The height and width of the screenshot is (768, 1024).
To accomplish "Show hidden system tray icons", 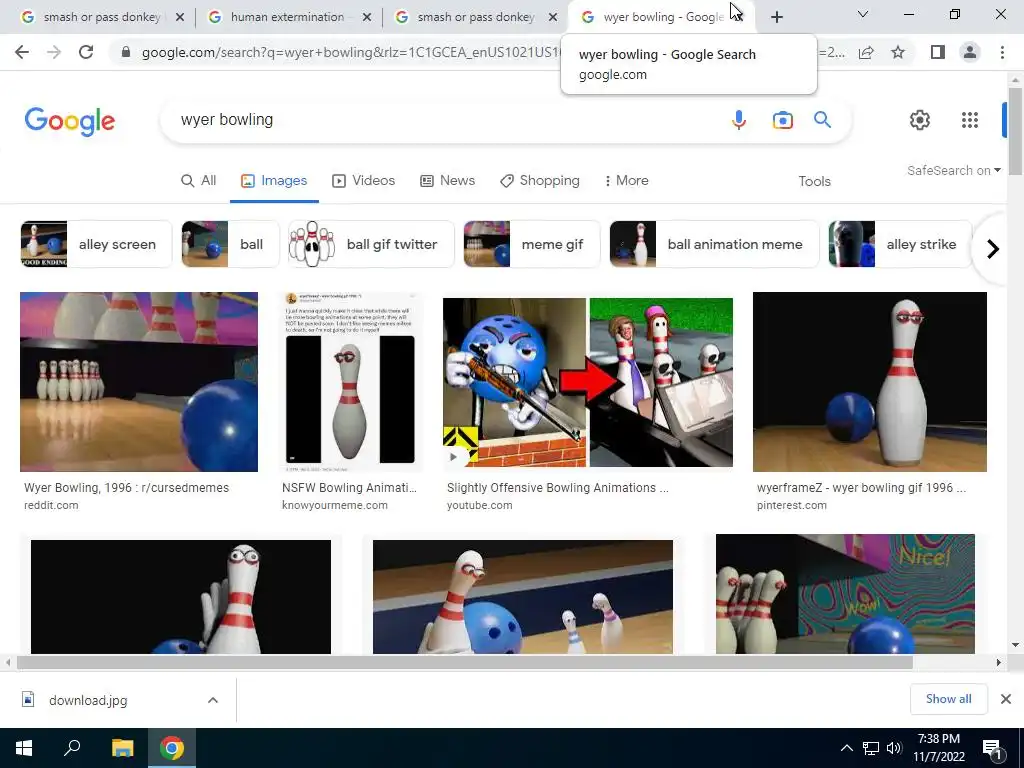I will click(x=846, y=748).
